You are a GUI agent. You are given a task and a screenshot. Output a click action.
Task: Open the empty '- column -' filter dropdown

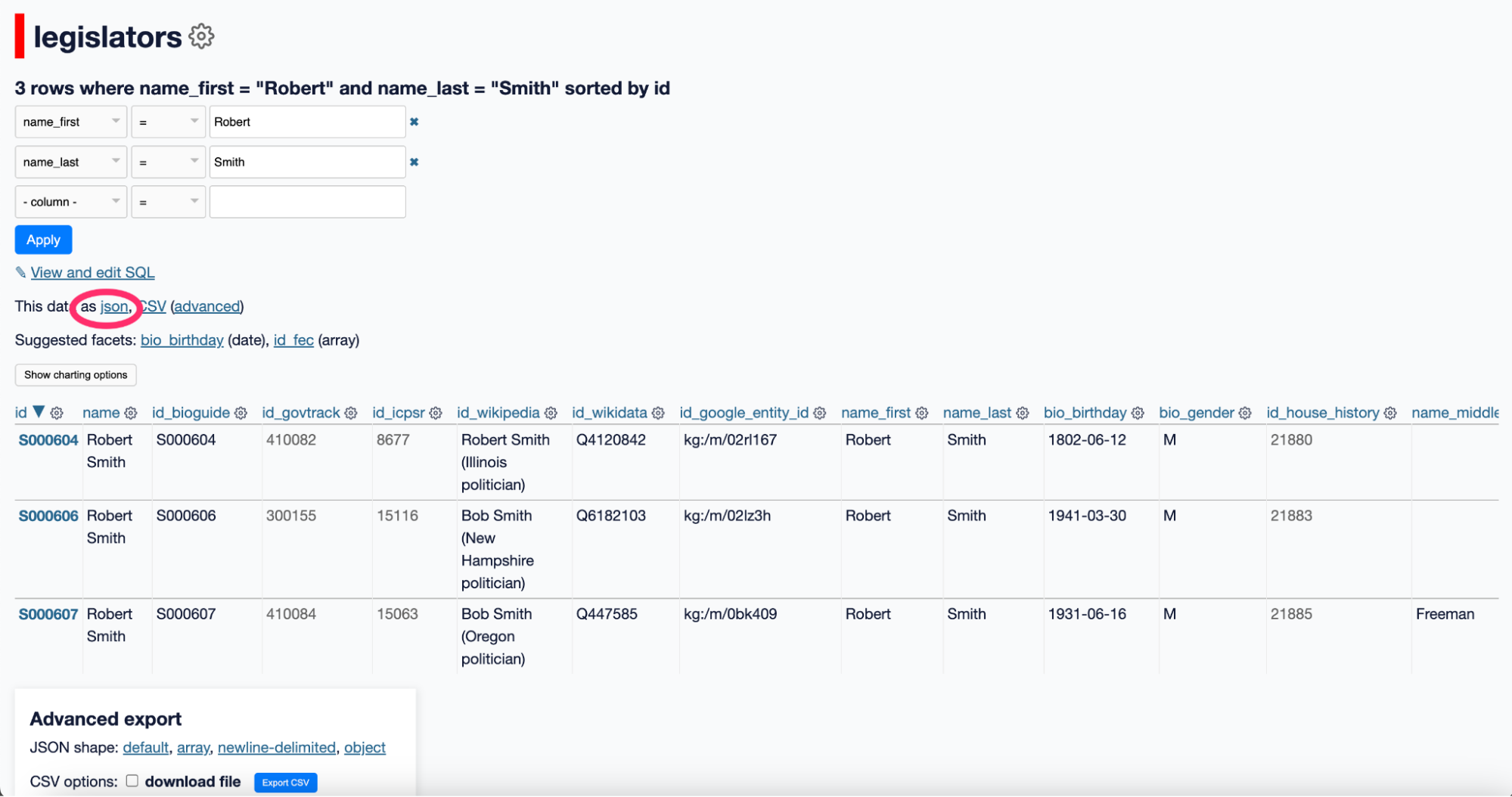71,202
